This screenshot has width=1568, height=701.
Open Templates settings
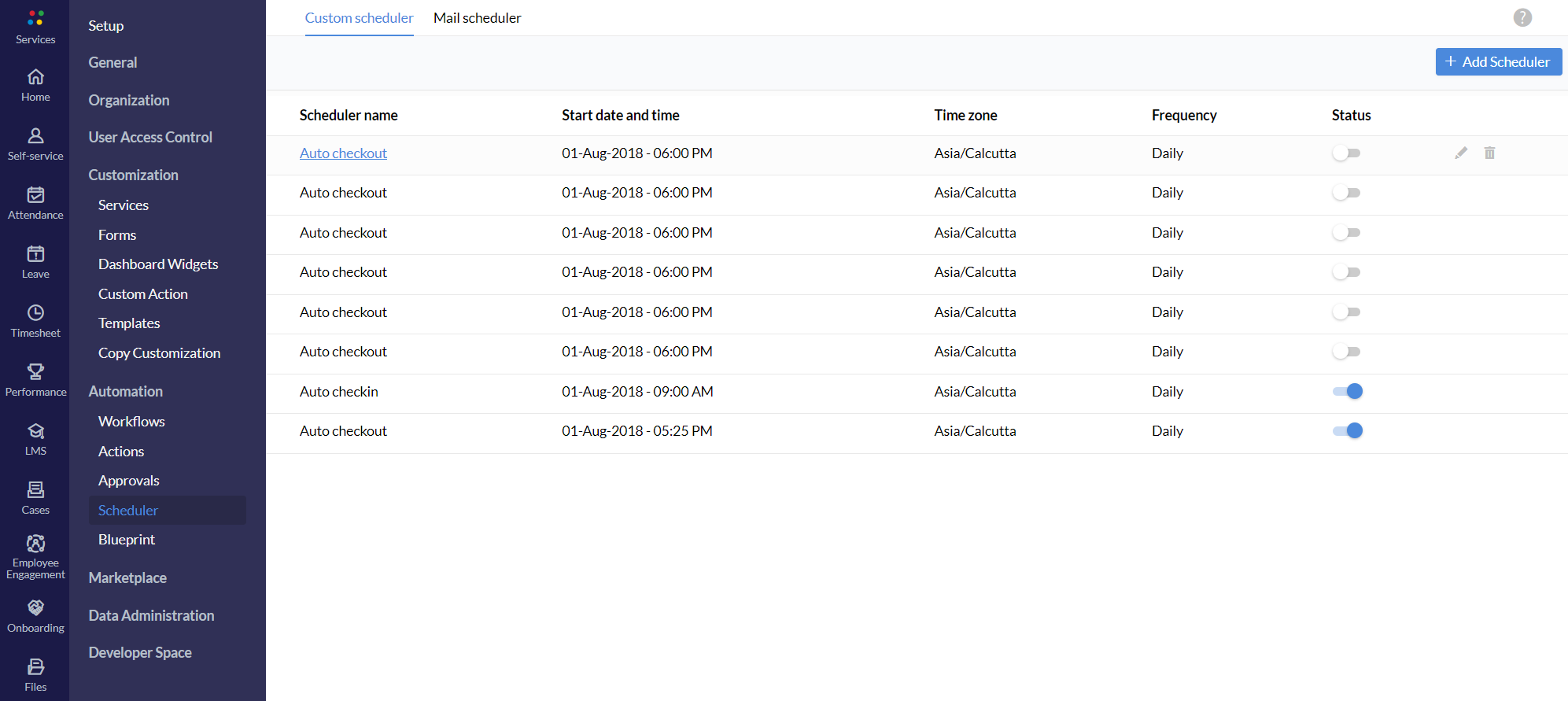click(x=129, y=323)
